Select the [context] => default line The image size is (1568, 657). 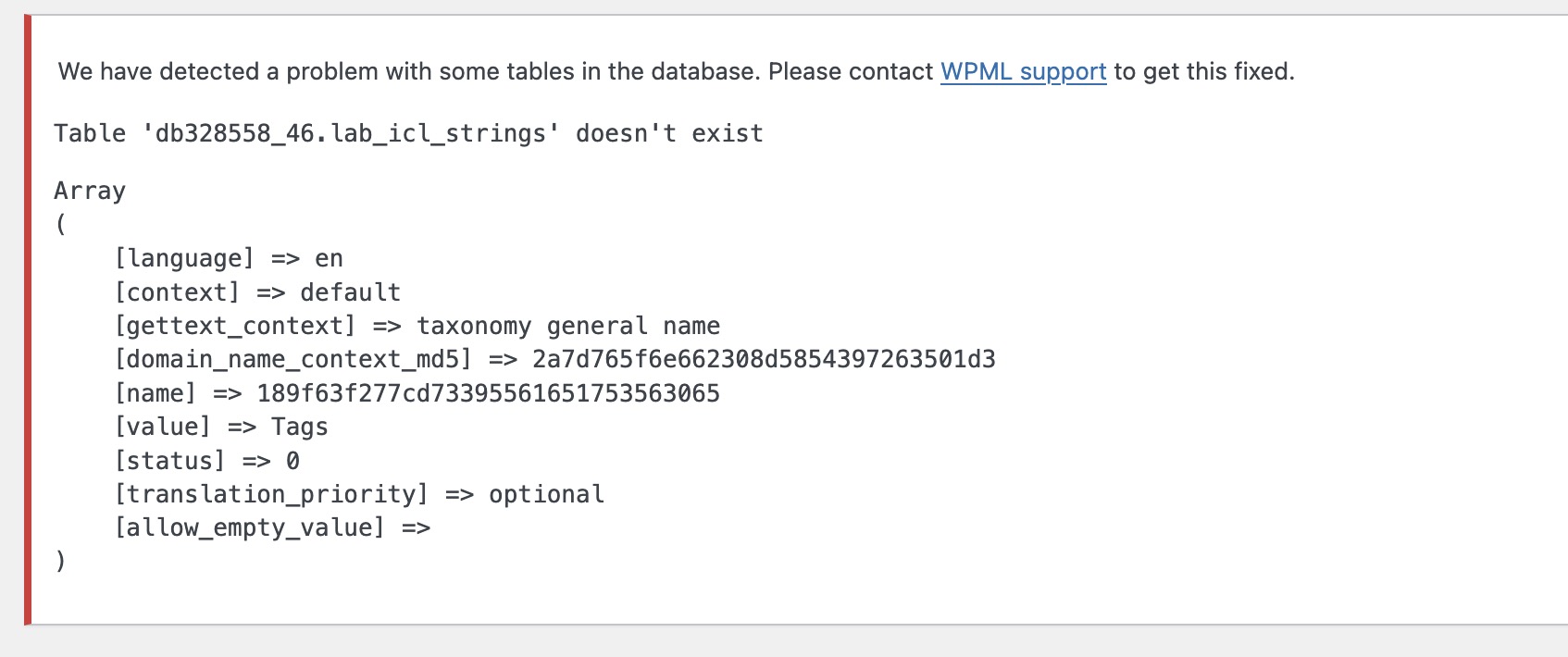[257, 292]
